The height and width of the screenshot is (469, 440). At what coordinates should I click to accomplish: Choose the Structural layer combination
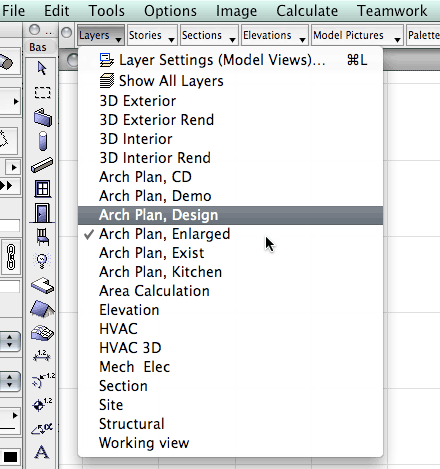230,424
